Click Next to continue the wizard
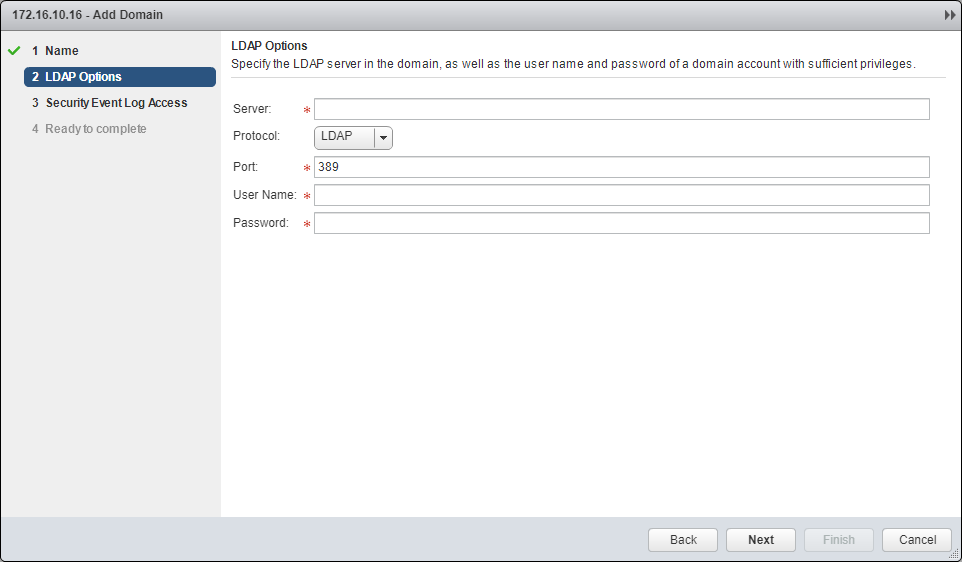962x562 pixels. click(760, 540)
